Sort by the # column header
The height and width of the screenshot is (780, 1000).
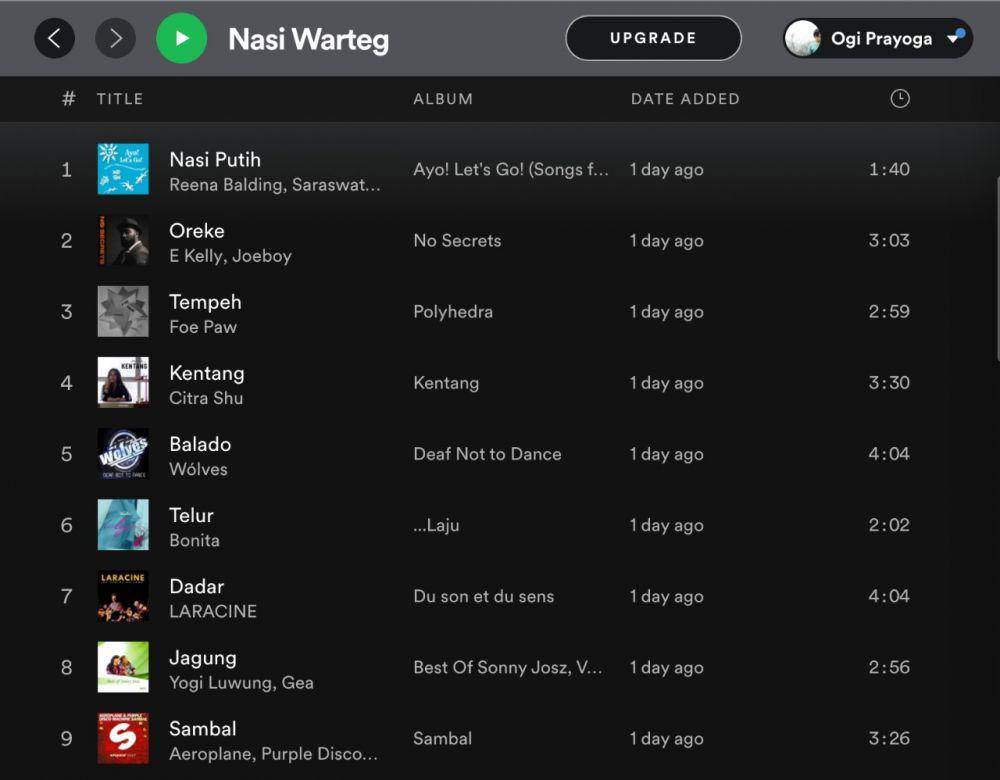click(x=68, y=99)
